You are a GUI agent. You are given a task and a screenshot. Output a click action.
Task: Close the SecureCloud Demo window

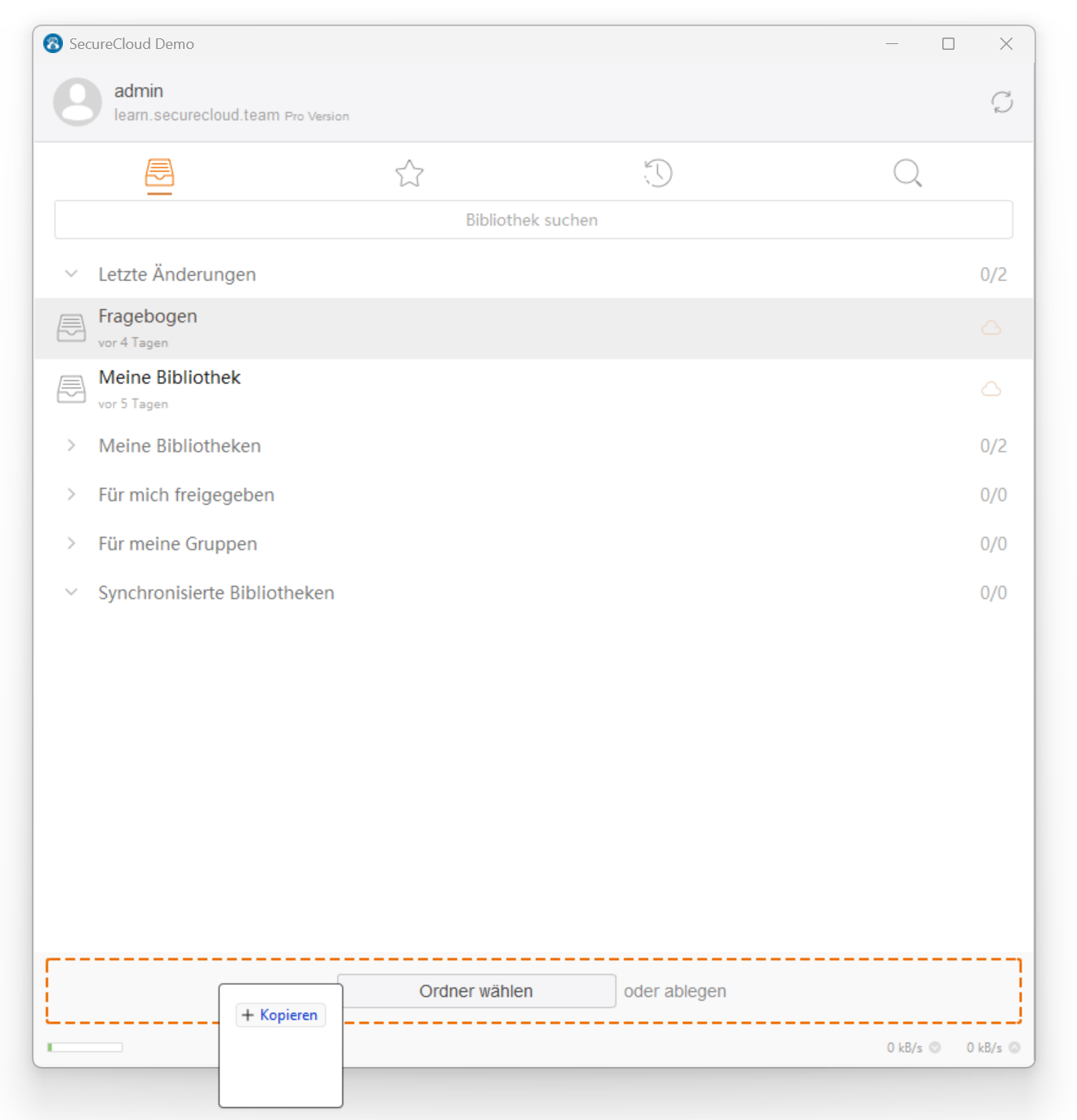[x=1006, y=43]
